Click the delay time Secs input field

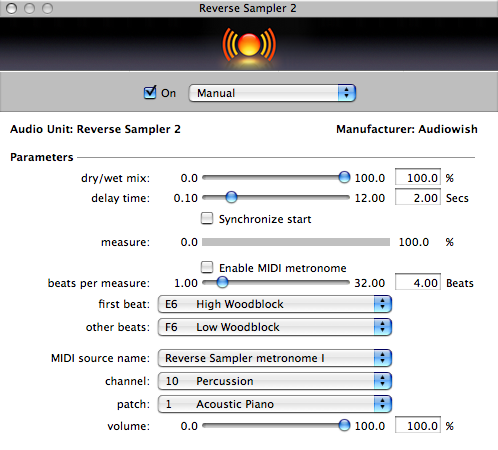click(418, 197)
